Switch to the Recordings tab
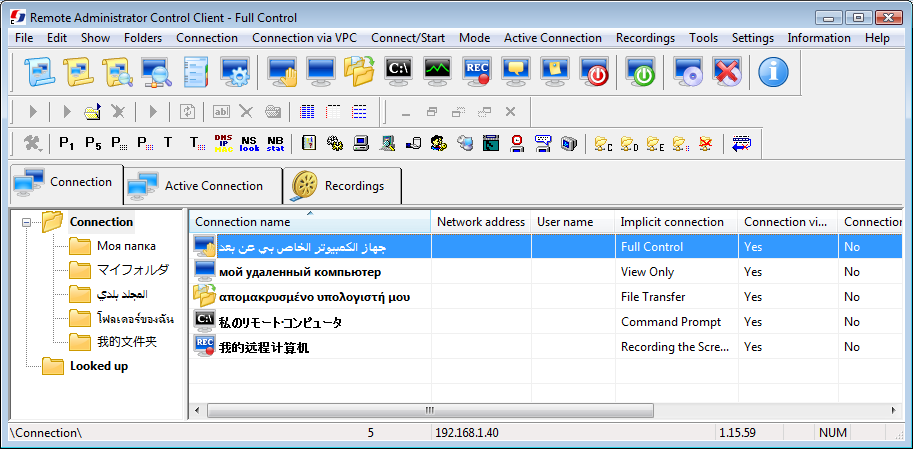913x449 pixels. 342,186
